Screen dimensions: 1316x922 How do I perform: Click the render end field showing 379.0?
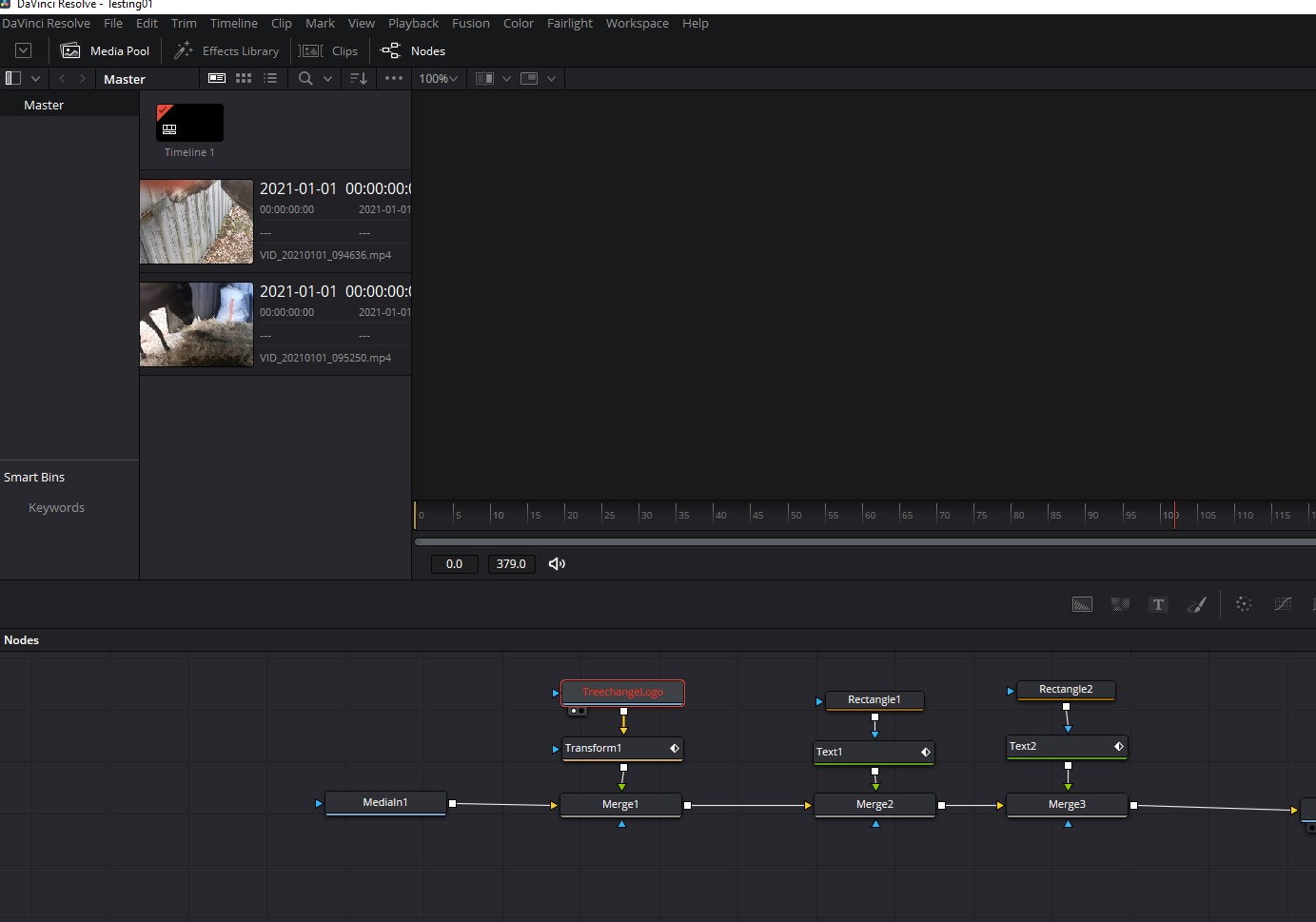click(511, 563)
